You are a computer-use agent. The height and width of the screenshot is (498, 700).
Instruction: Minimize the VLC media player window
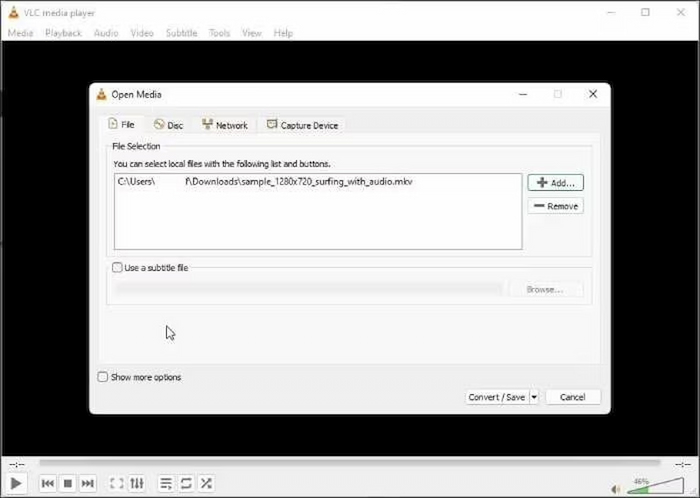[x=612, y=12]
